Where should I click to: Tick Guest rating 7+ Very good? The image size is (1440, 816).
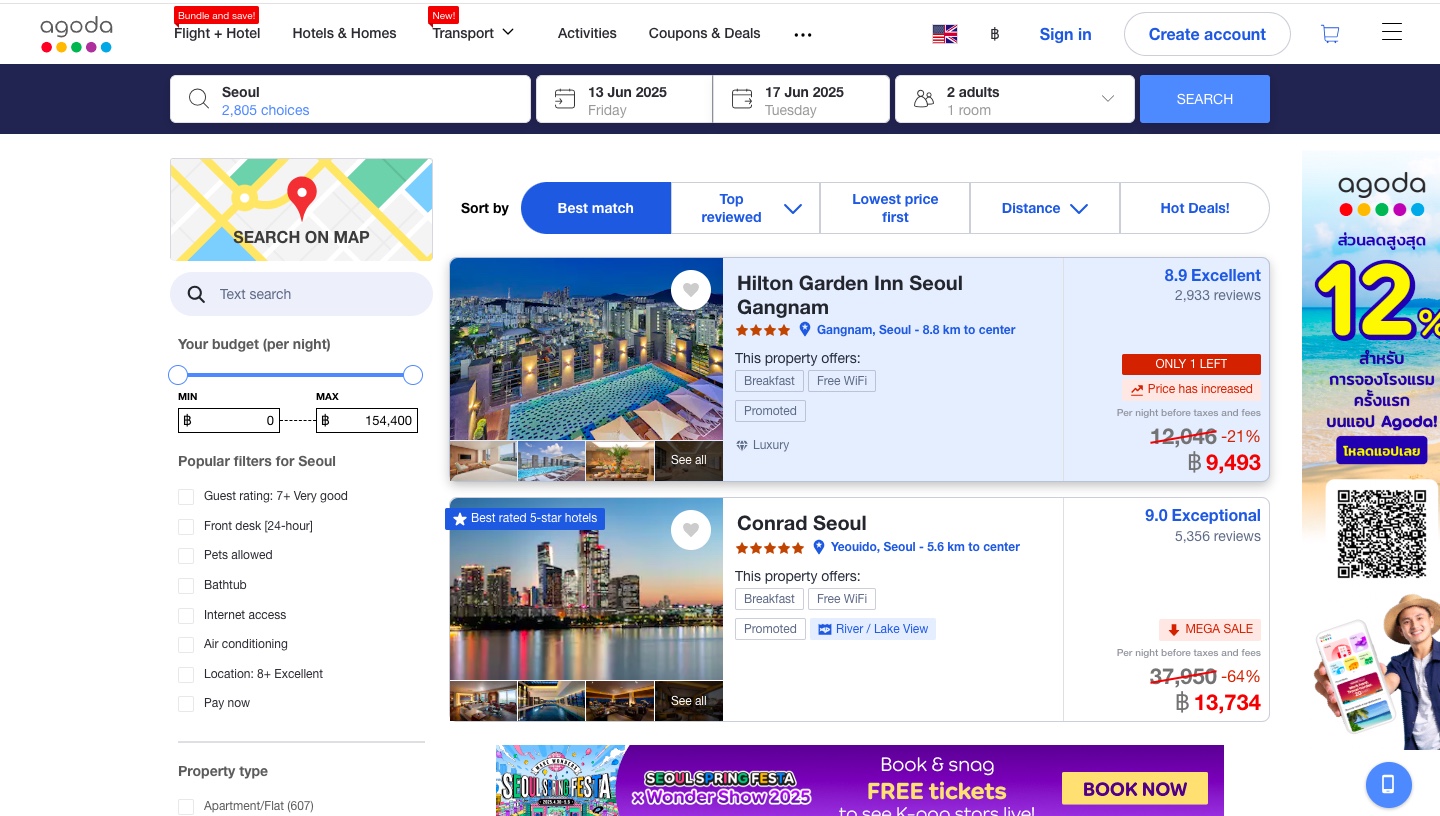186,496
